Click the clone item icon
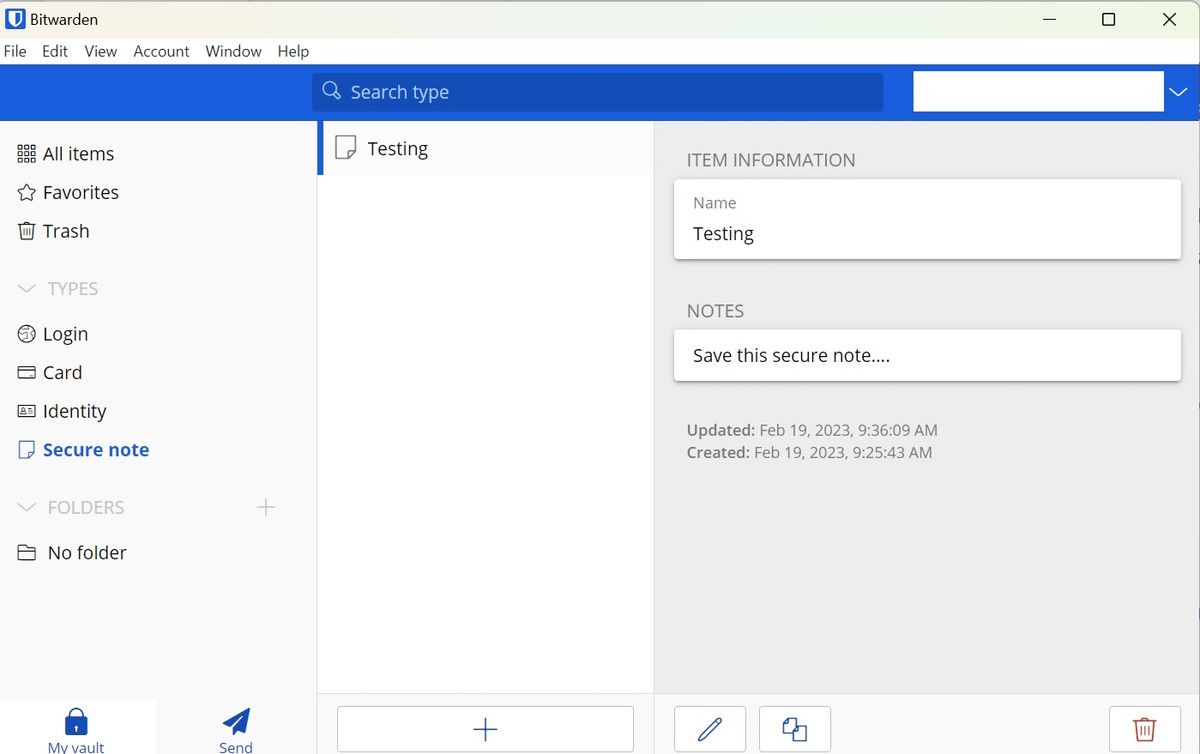This screenshot has width=1200, height=754. pos(794,729)
